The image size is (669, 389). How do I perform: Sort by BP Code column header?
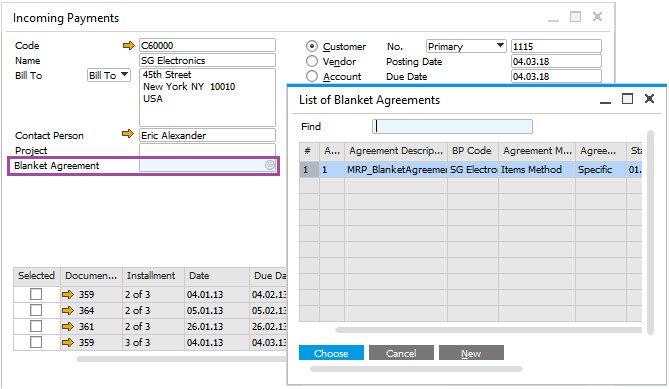coord(473,151)
